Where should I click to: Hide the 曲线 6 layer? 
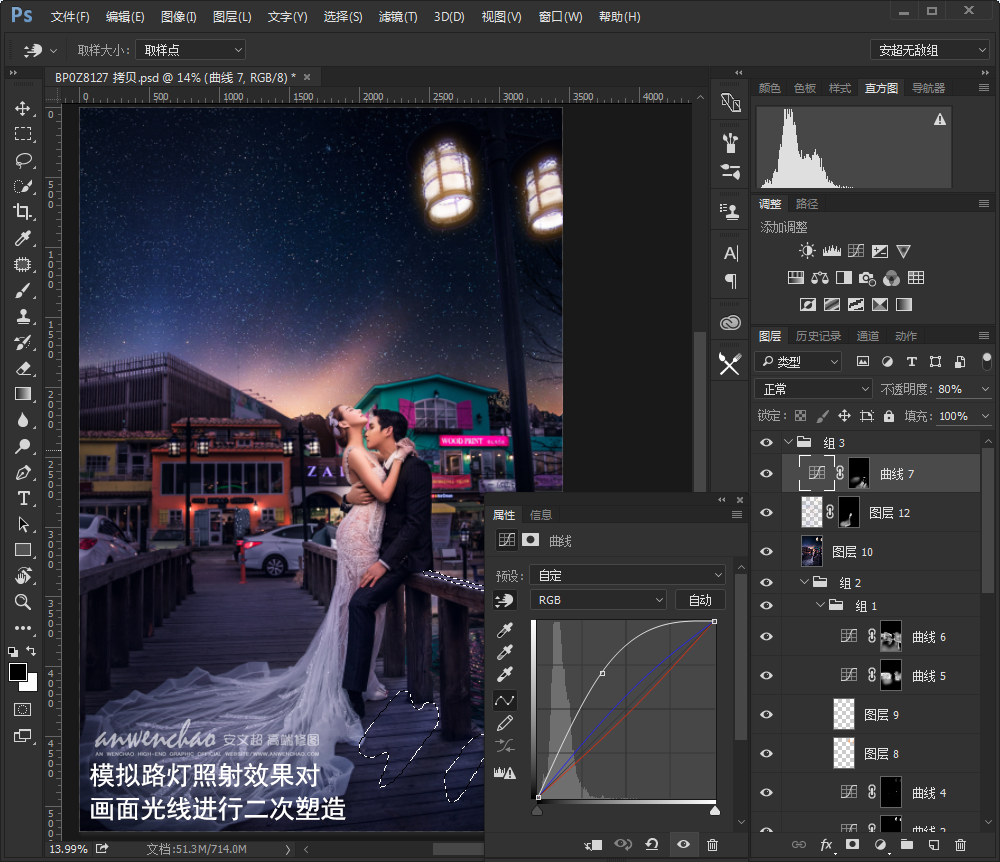point(767,636)
